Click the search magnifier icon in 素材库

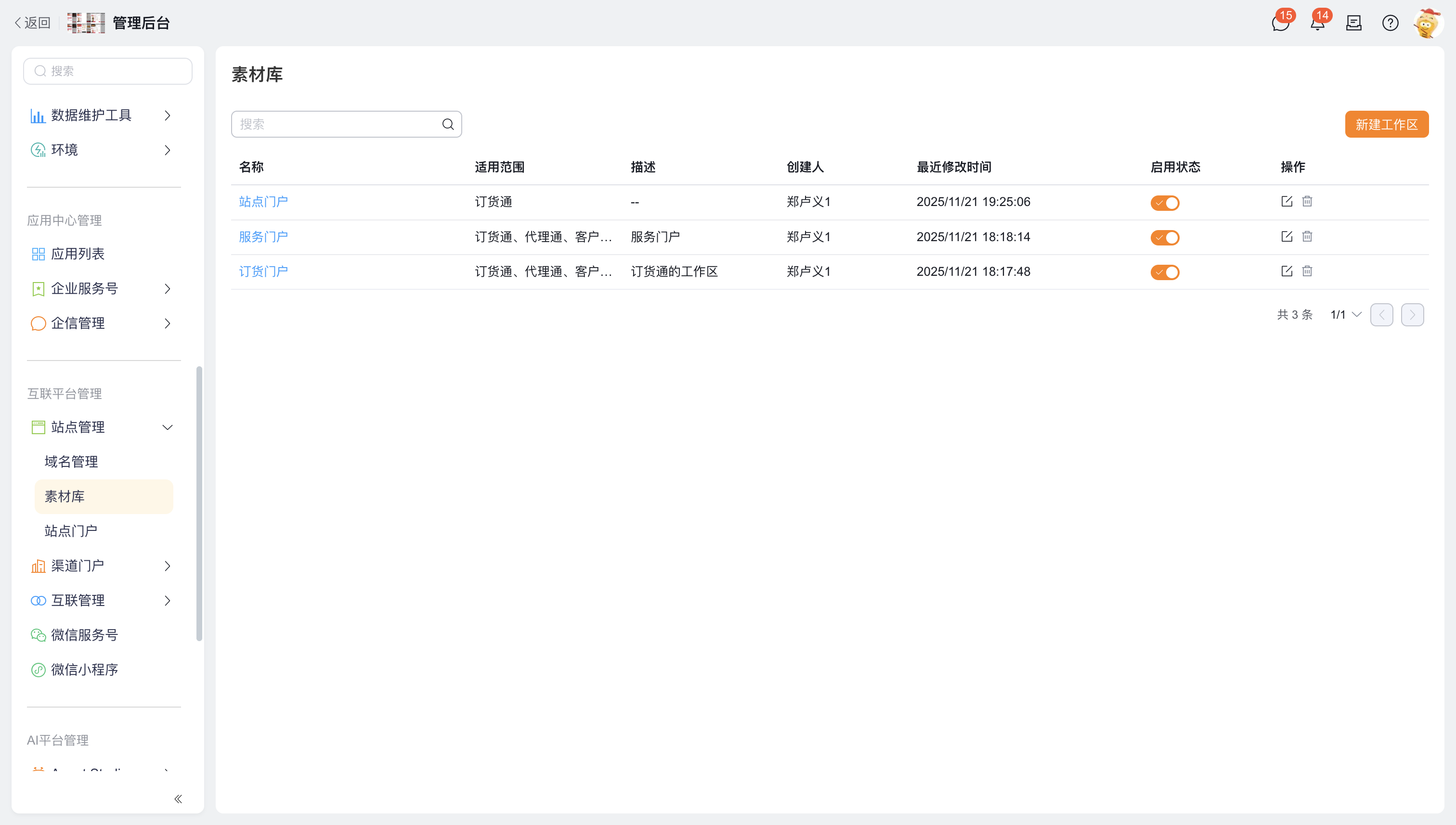click(448, 124)
